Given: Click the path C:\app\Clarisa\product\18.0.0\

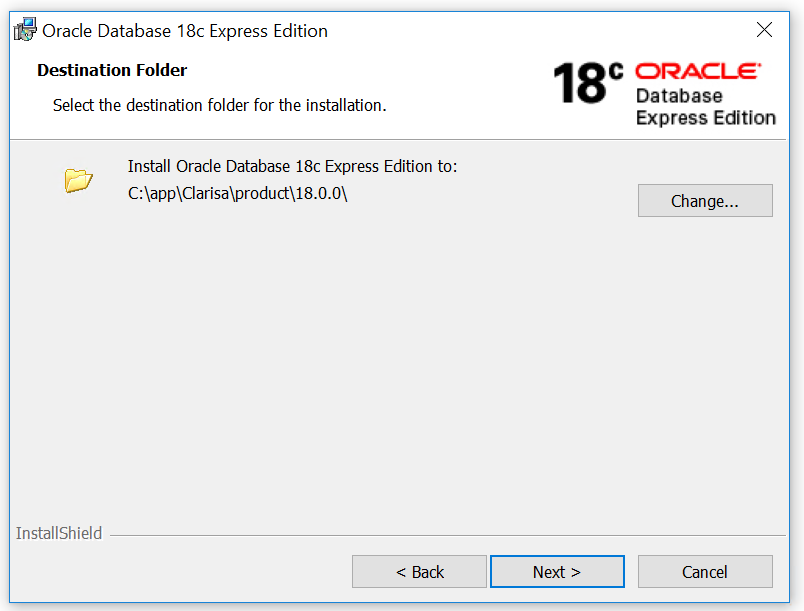Looking at the screenshot, I should 237,194.
